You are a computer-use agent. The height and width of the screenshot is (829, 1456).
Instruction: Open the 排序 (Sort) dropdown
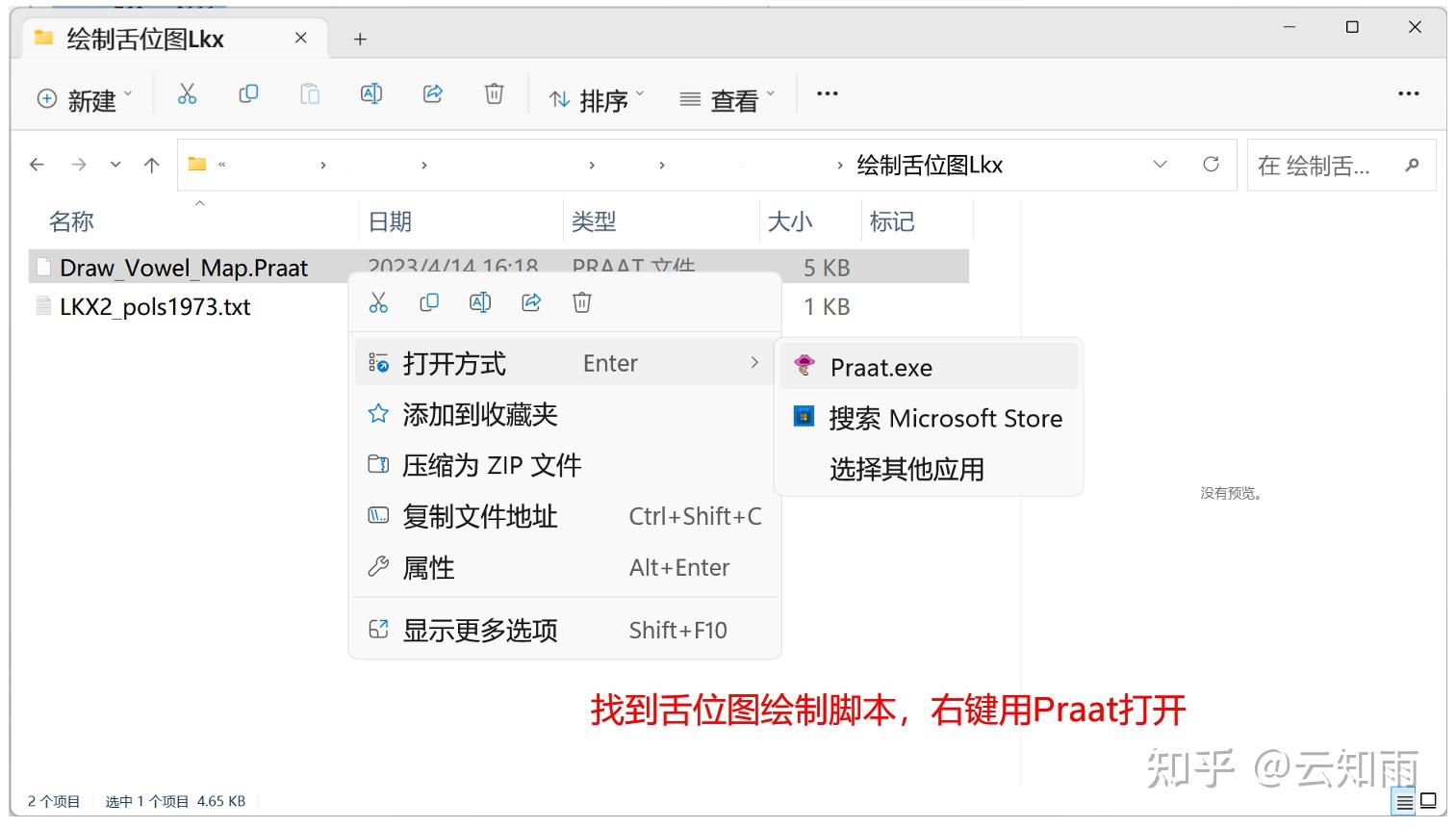pyautogui.click(x=597, y=99)
